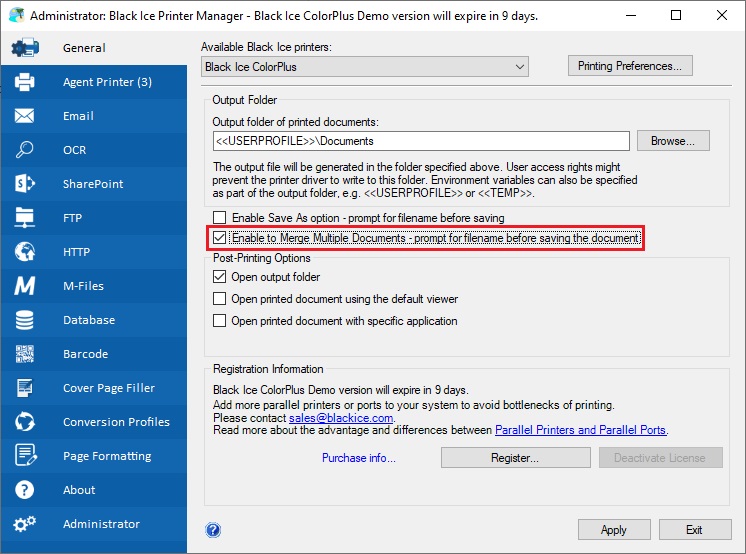Click the Agent Printer icon
The image size is (746, 554).
24,82
